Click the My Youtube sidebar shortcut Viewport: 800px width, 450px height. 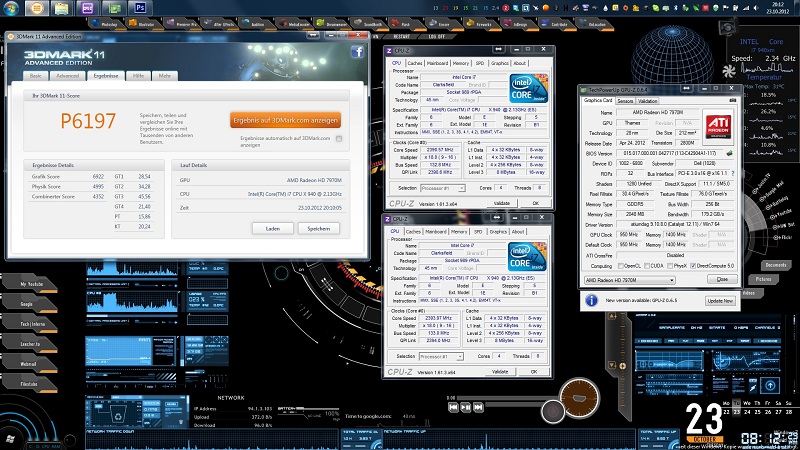(x=31, y=284)
